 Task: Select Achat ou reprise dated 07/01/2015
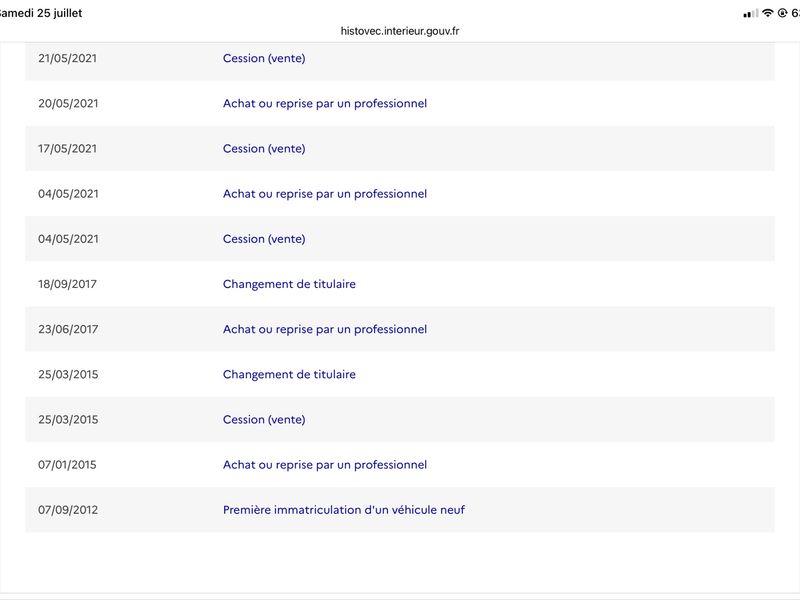coord(324,465)
